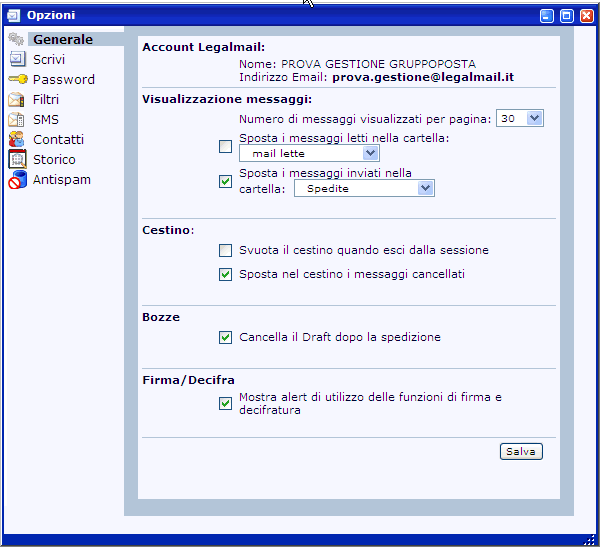Open the 'Spedite' sent folder dropdown
The width and height of the screenshot is (600, 549).
(x=364, y=188)
